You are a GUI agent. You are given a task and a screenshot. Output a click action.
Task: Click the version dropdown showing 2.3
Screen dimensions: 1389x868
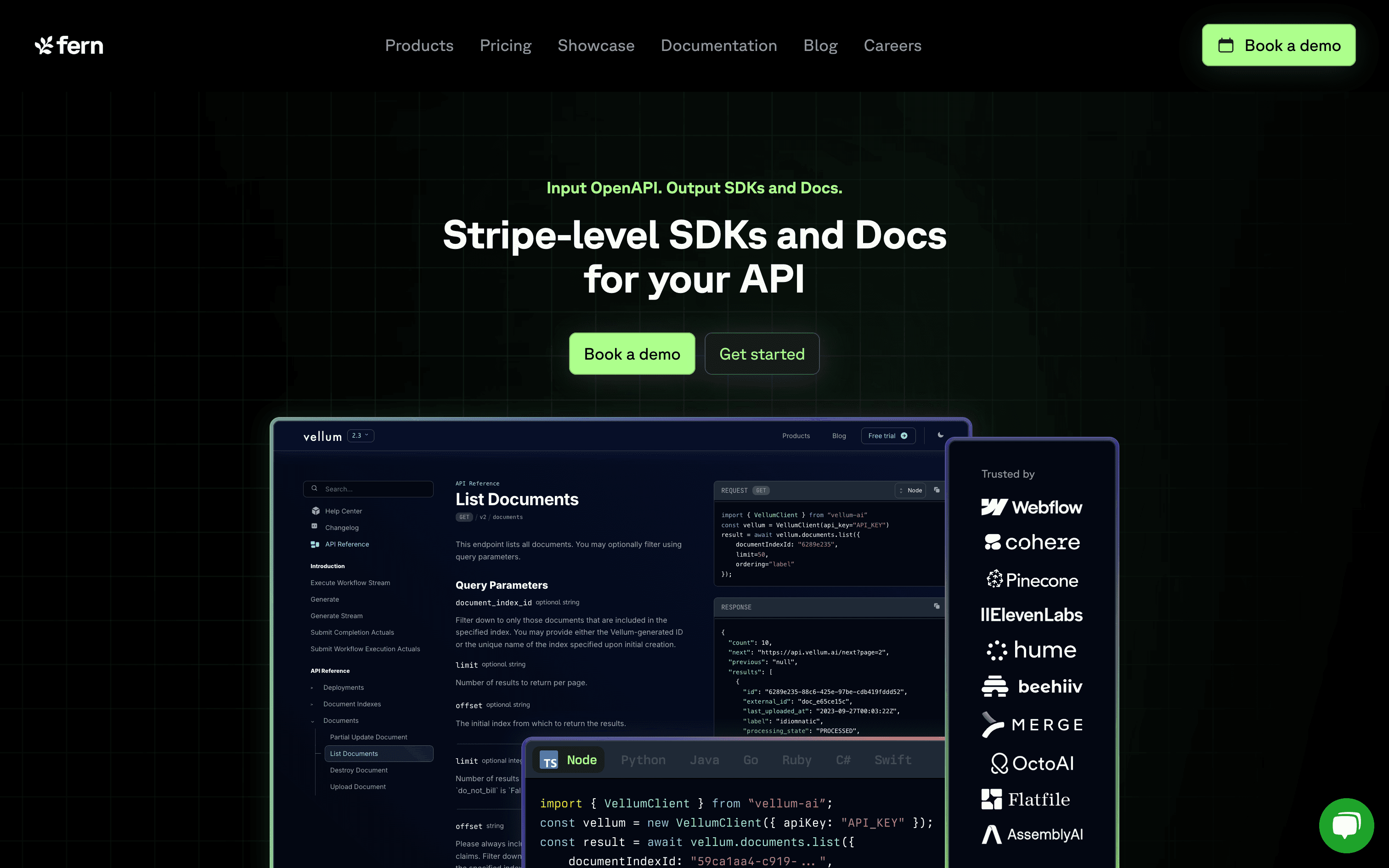[x=361, y=435]
